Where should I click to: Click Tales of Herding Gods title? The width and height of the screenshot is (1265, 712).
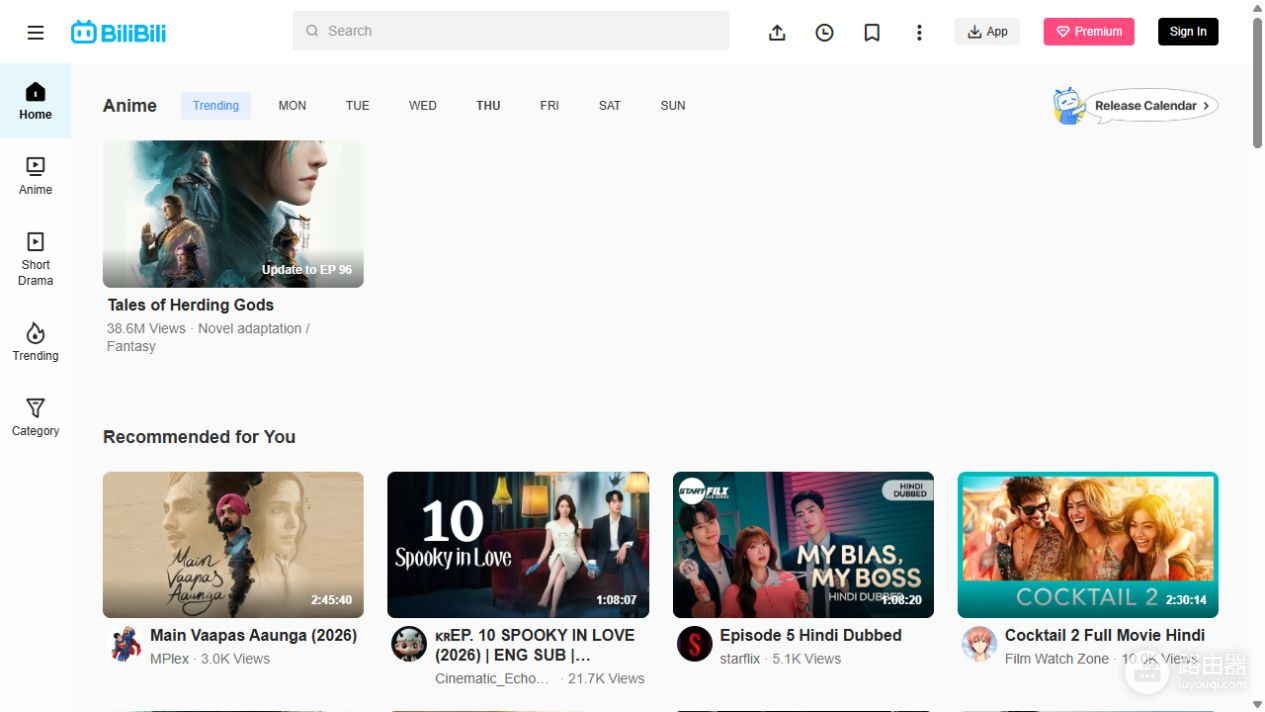tap(190, 305)
